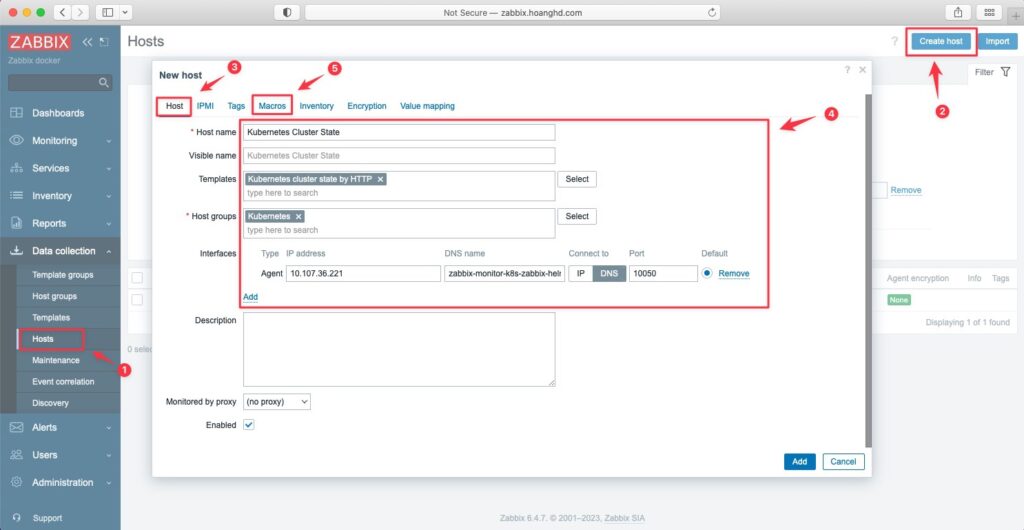This screenshot has width=1024, height=530.
Task: Click the help question mark in New host dialog
Action: click(847, 70)
